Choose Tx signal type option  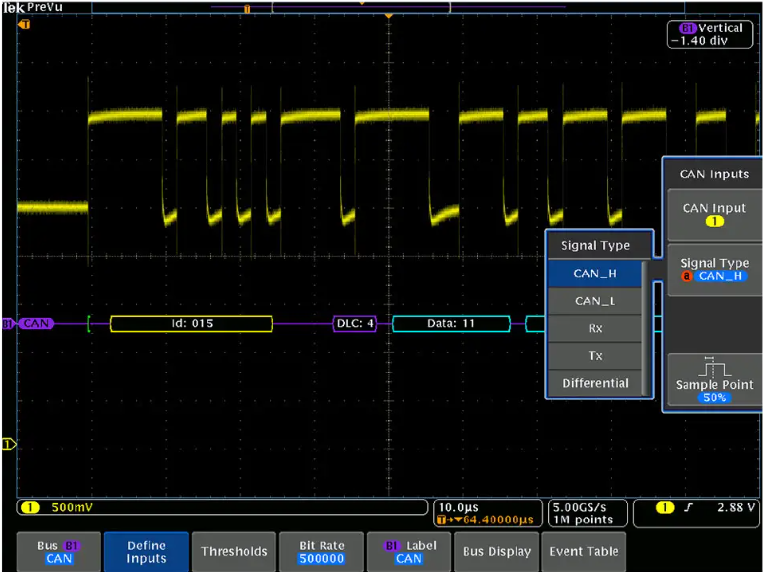595,355
